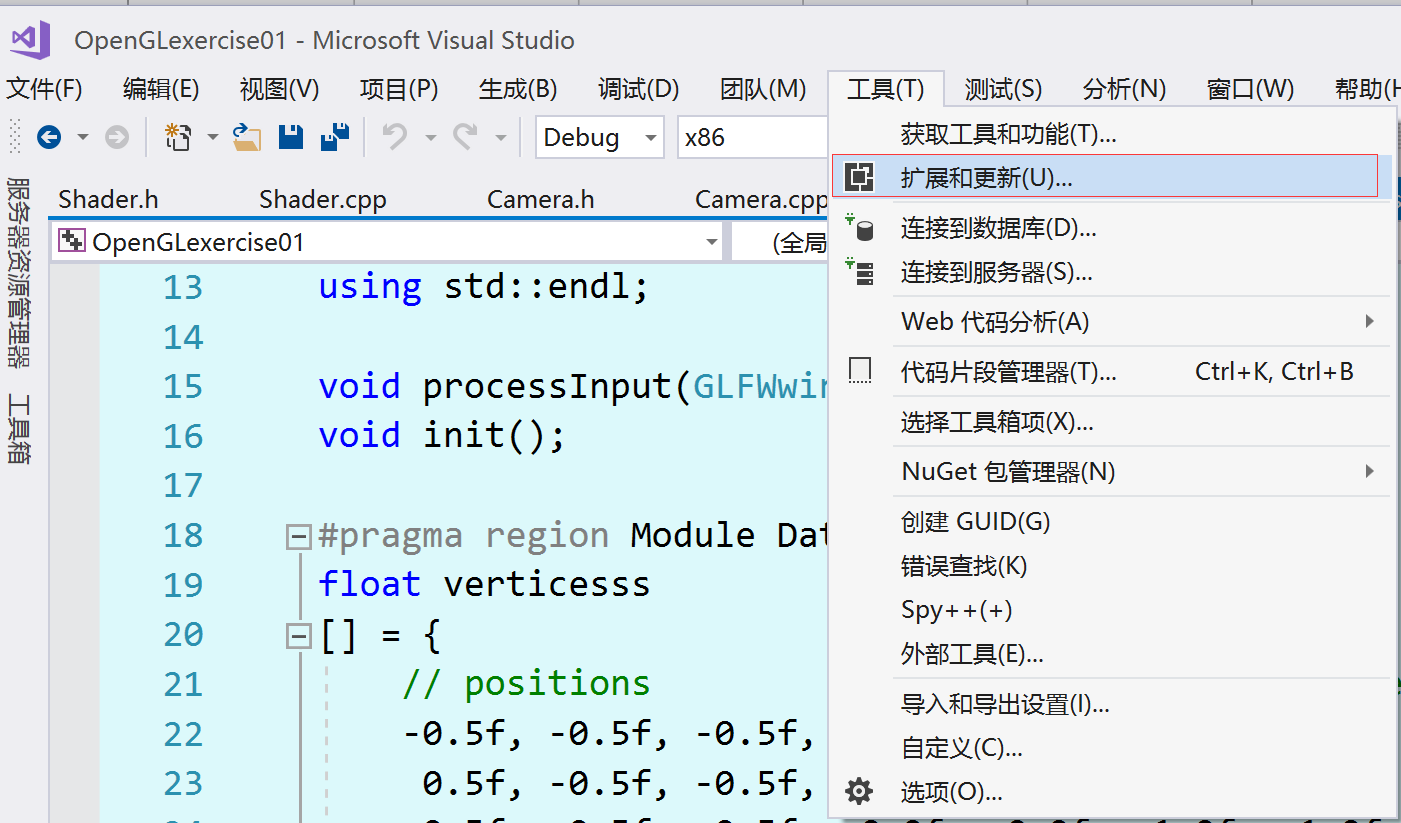The image size is (1401, 823).
Task: Click the Open File folder icon
Action: [247, 137]
